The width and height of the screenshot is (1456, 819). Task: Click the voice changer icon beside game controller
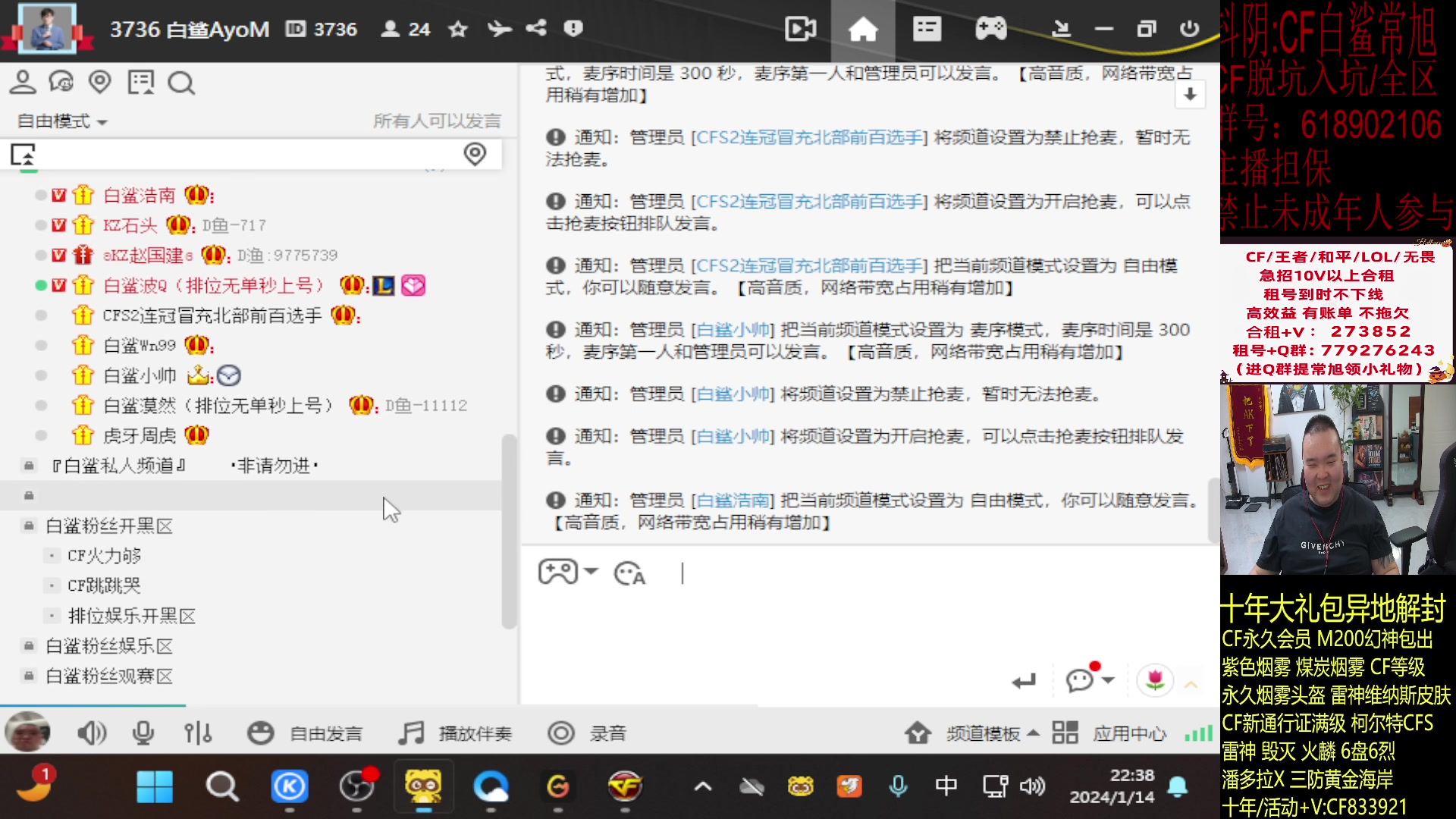click(629, 574)
